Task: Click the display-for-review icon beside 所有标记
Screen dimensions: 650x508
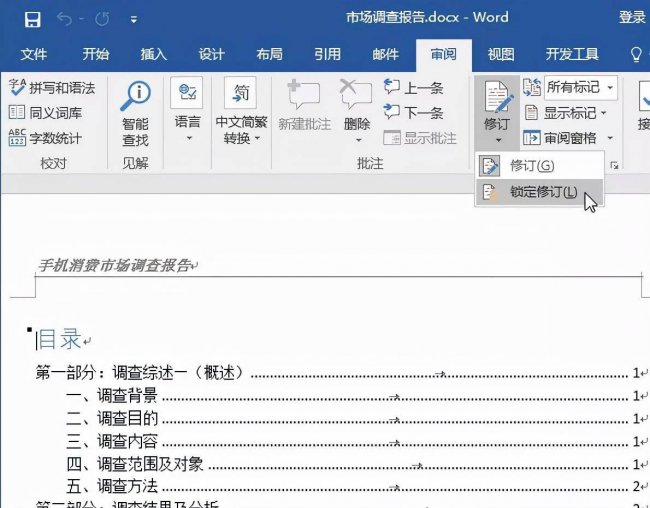Action: (x=532, y=88)
